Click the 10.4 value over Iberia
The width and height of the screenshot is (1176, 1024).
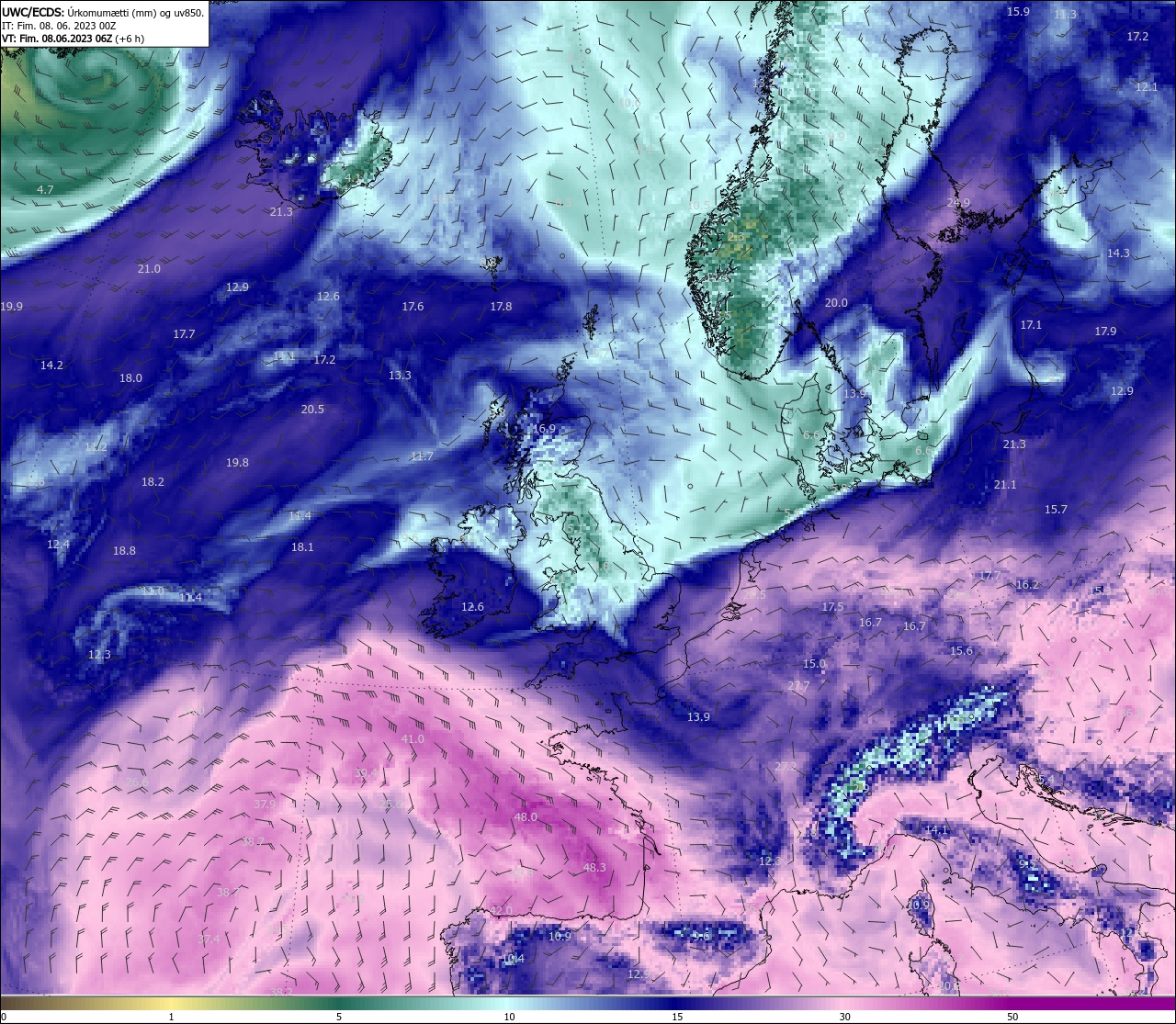514,959
